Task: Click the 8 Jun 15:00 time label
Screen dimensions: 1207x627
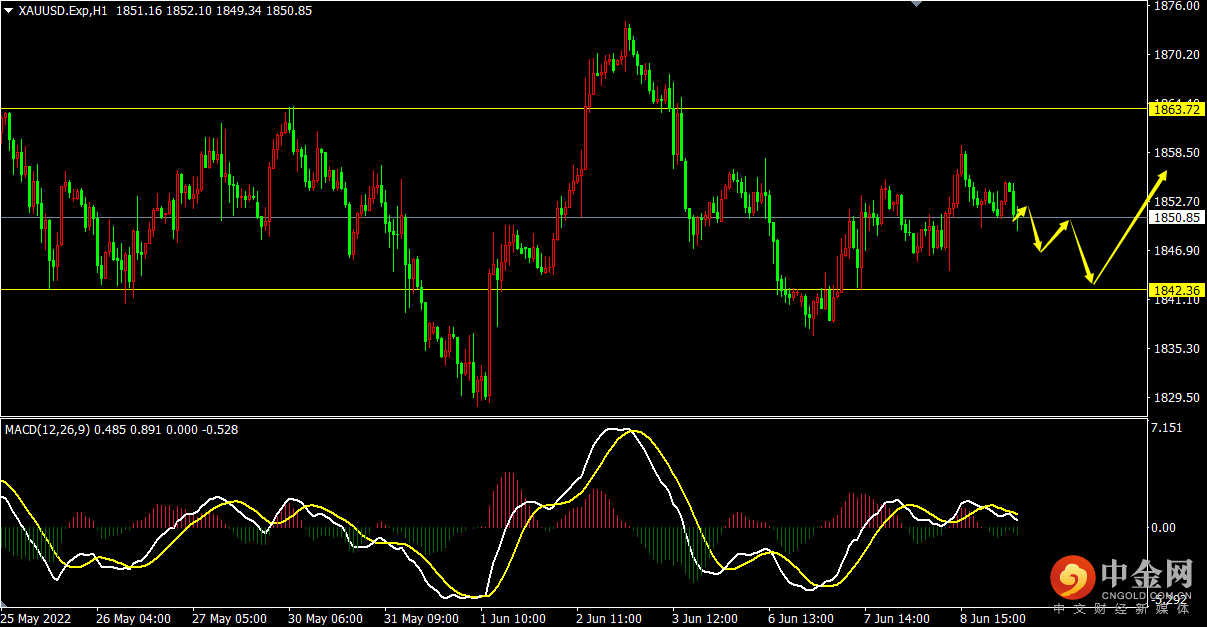Action: click(x=993, y=619)
